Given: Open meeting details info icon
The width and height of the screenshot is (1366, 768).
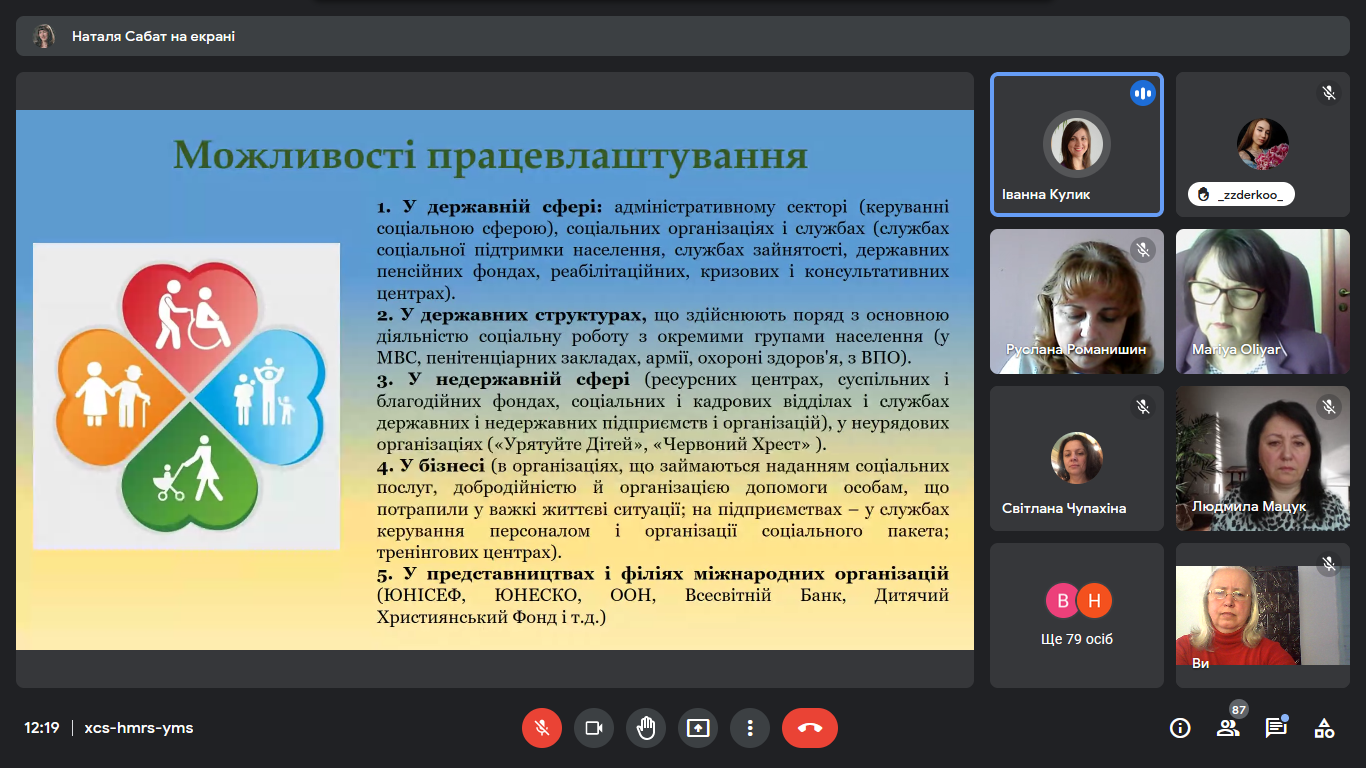Looking at the screenshot, I should coord(1180,728).
